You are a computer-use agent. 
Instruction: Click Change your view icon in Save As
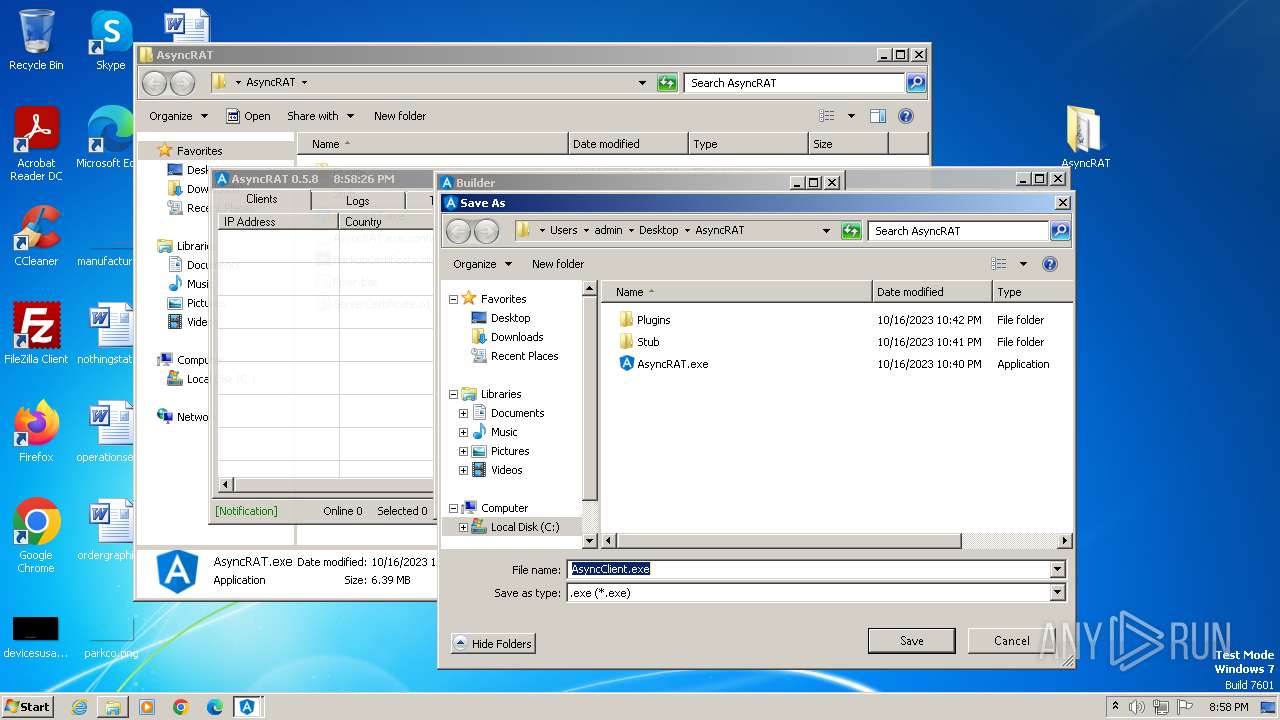998,264
